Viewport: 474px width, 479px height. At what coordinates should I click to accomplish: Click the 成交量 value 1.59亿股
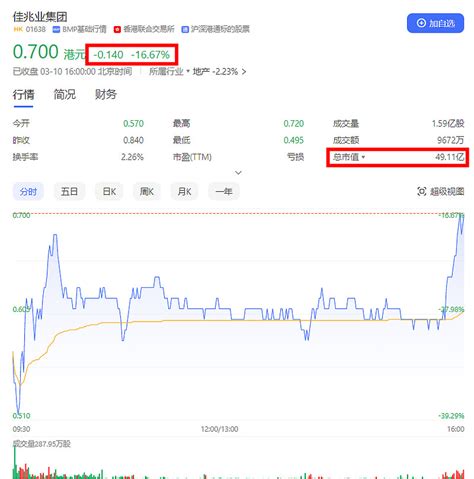click(448, 124)
